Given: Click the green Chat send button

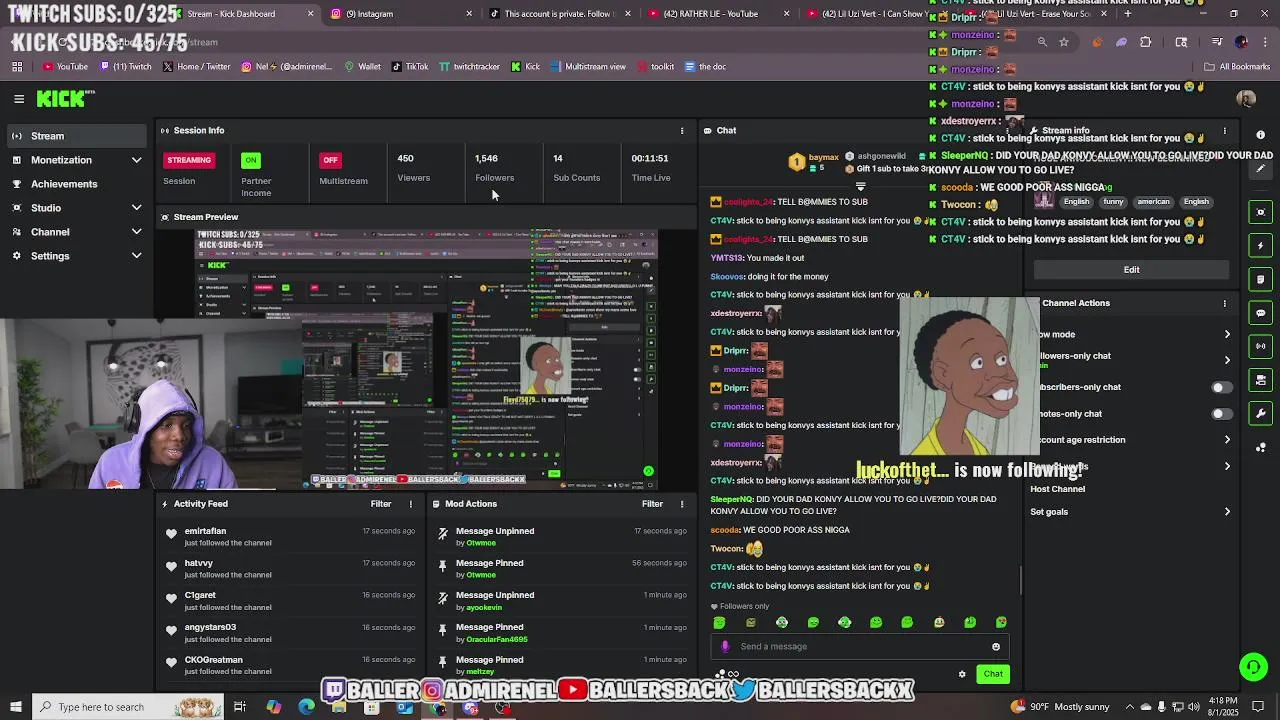Looking at the screenshot, I should (x=993, y=674).
